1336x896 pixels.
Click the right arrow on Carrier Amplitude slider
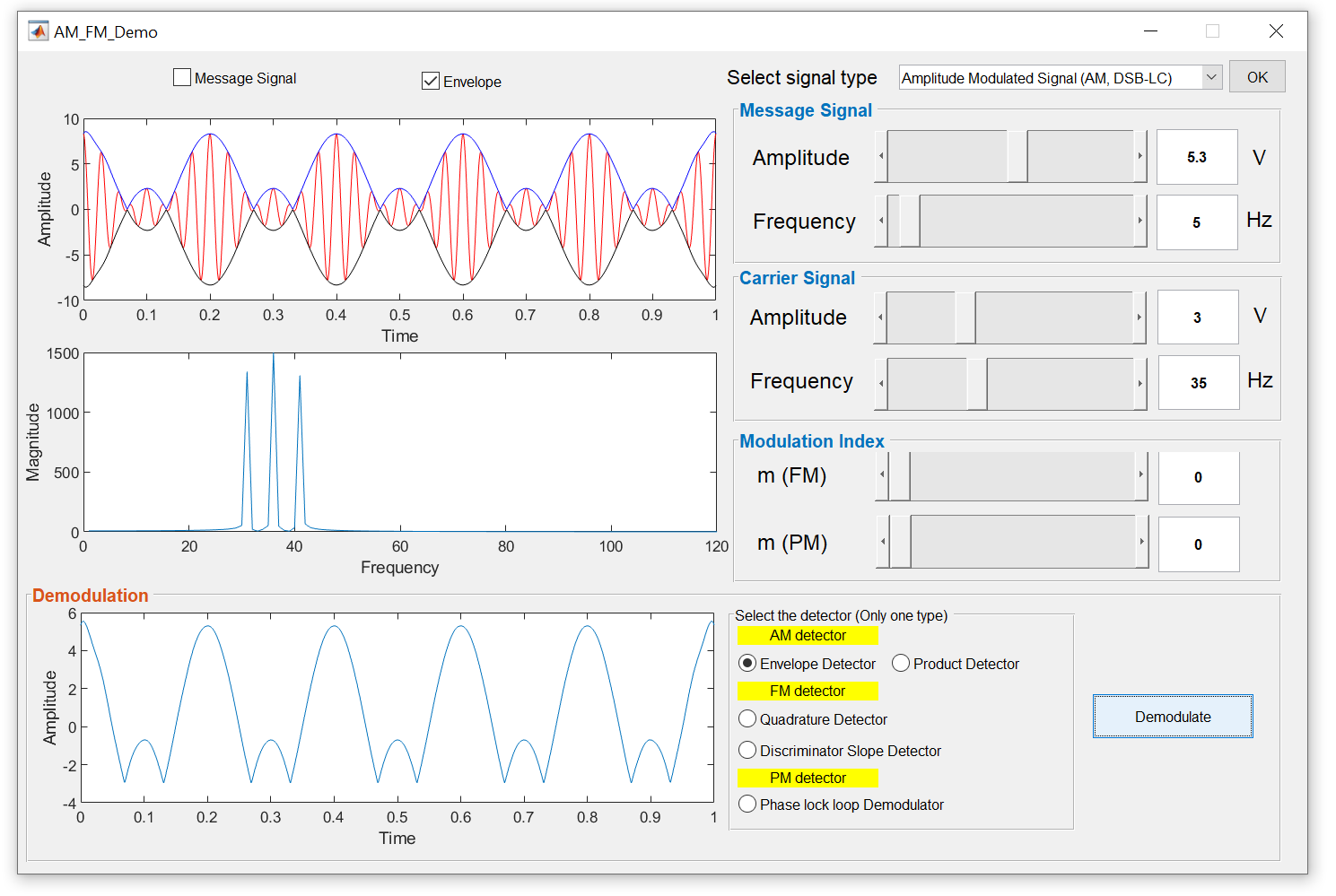(1140, 317)
